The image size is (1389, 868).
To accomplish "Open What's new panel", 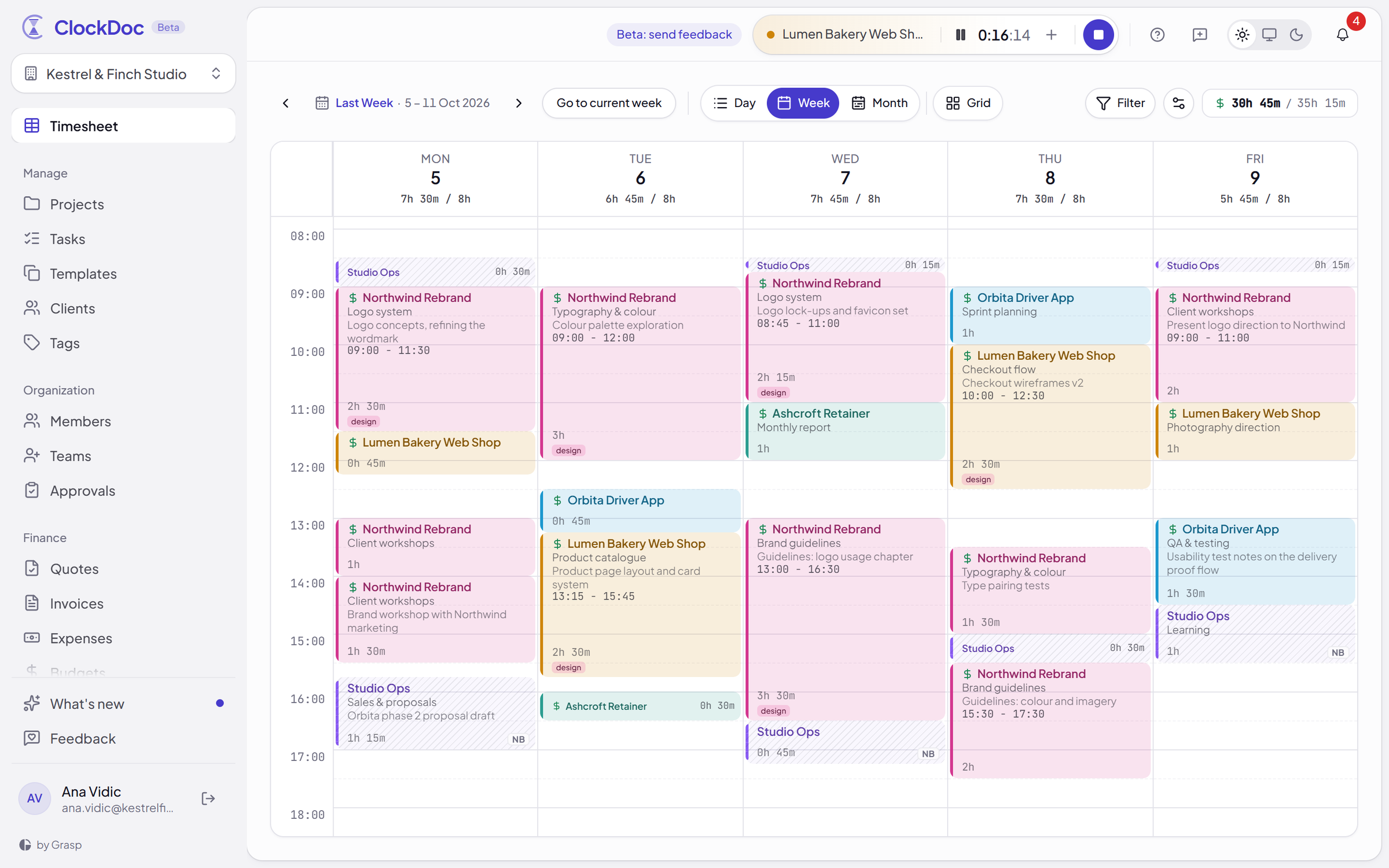I will click(x=123, y=704).
